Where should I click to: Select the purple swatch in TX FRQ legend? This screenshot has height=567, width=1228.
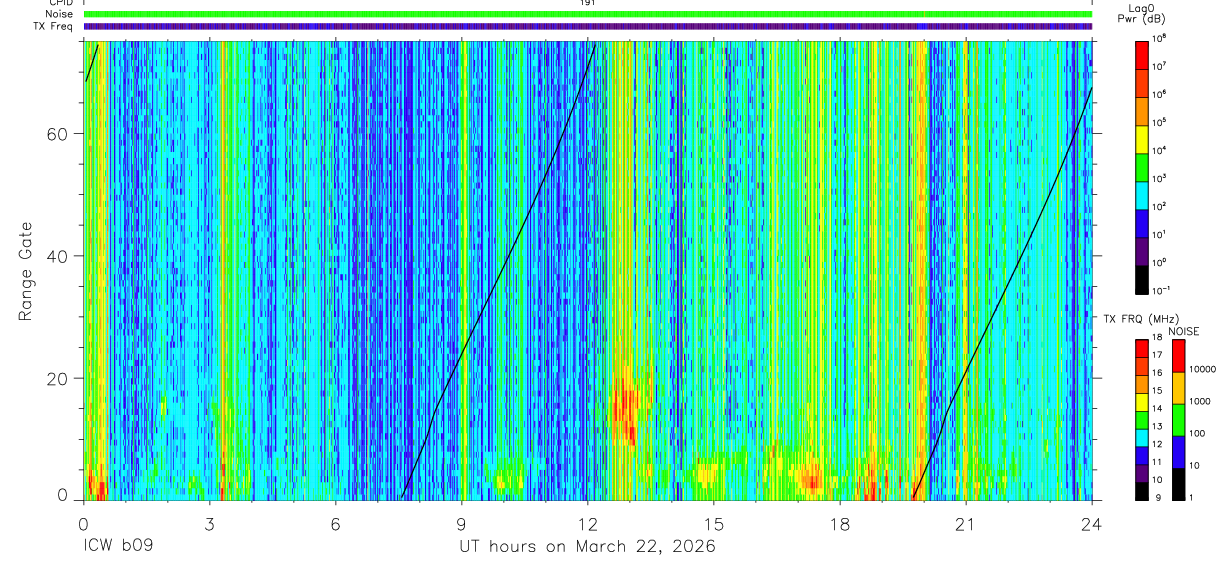pos(1142,473)
